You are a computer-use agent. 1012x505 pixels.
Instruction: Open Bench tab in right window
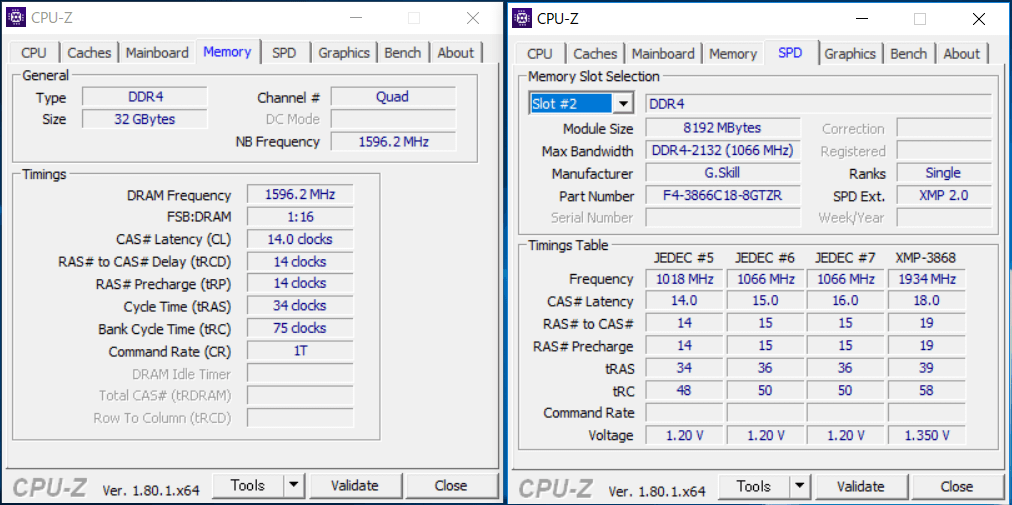click(x=909, y=54)
